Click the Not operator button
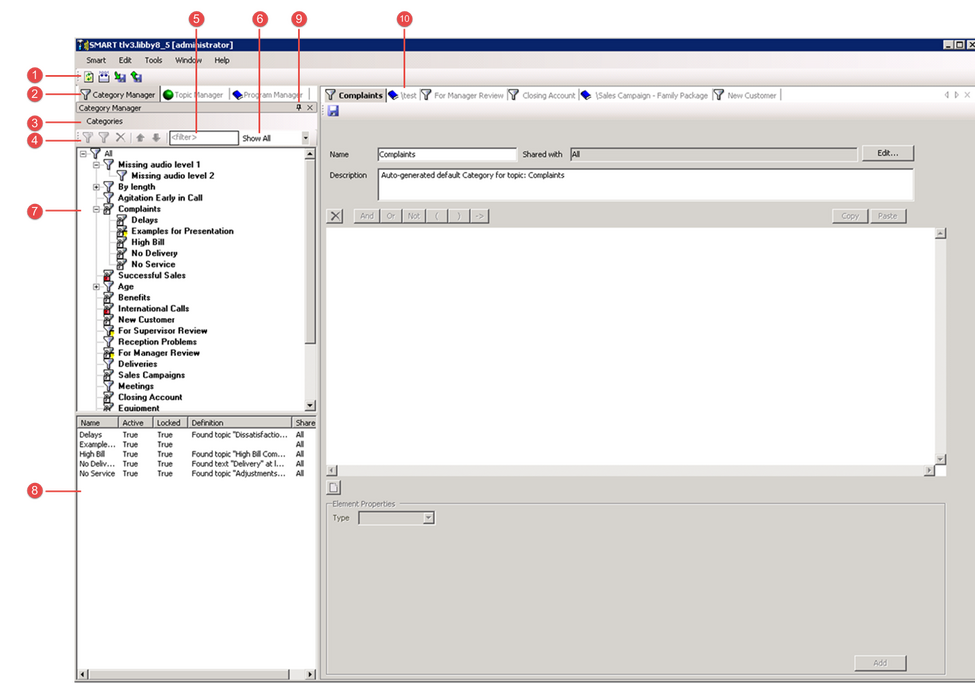975x683 pixels. coord(414,216)
